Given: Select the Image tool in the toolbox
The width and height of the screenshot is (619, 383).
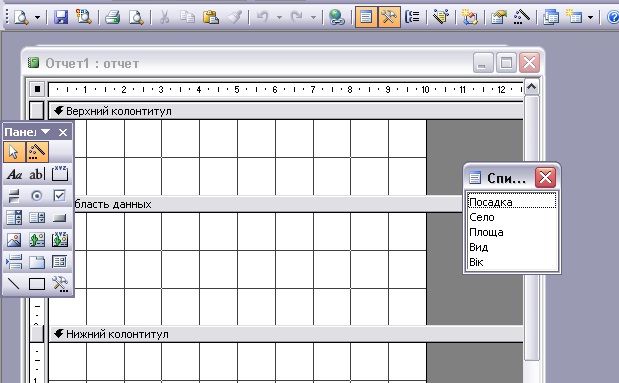Looking at the screenshot, I should click(x=14, y=240).
